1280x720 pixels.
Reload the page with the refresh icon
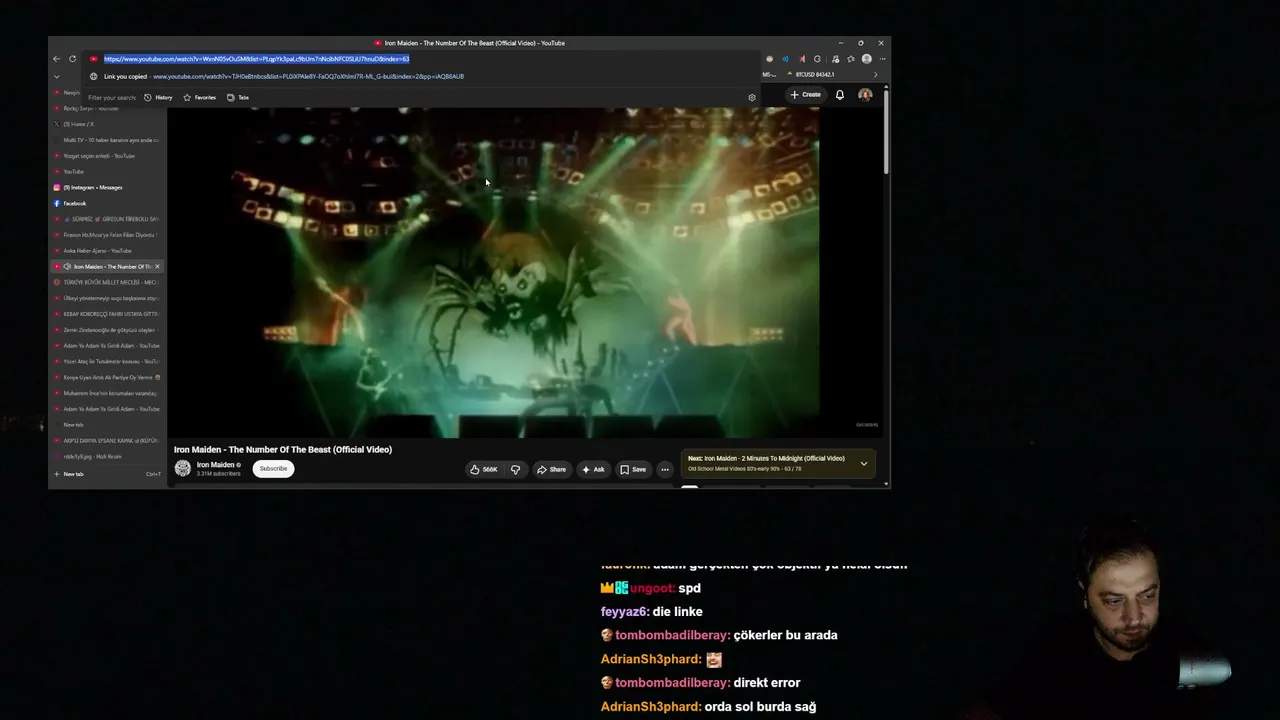[72, 59]
